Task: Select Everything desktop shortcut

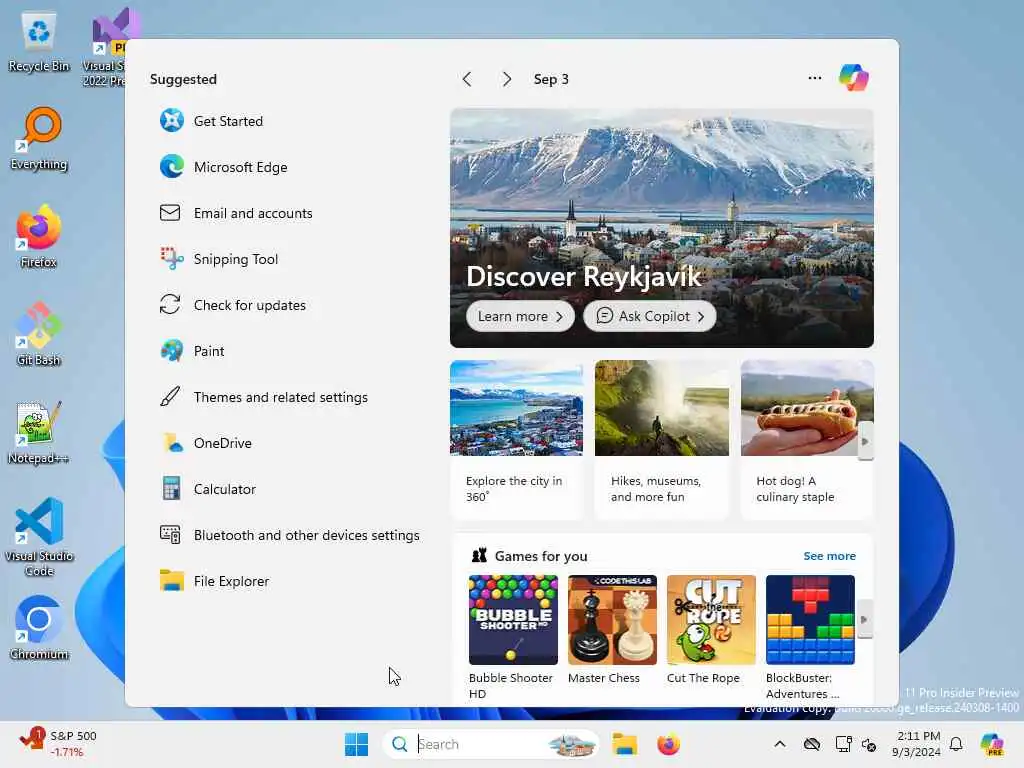Action: (x=39, y=139)
